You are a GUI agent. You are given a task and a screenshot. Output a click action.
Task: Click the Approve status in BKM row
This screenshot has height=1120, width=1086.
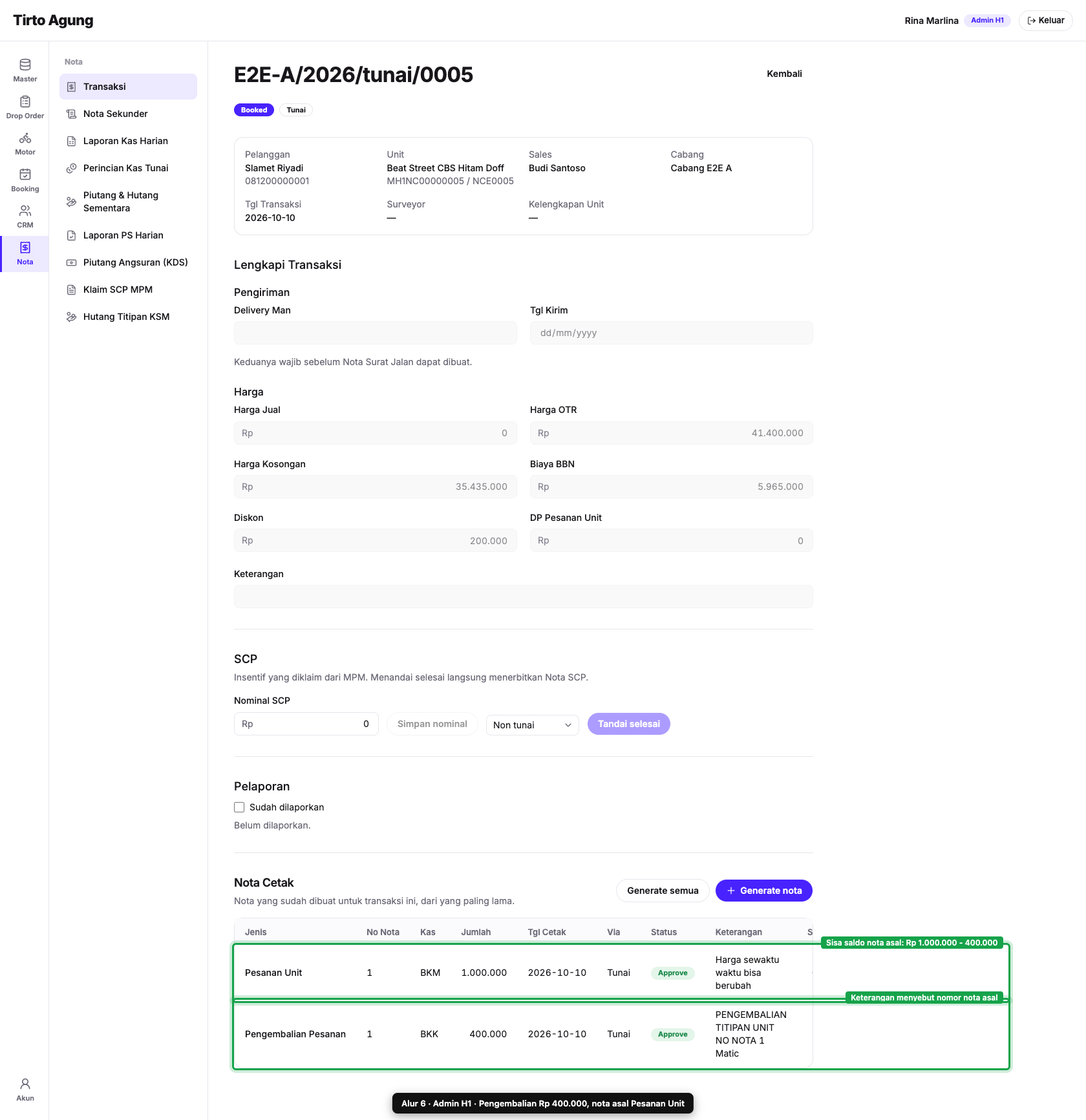(673, 973)
